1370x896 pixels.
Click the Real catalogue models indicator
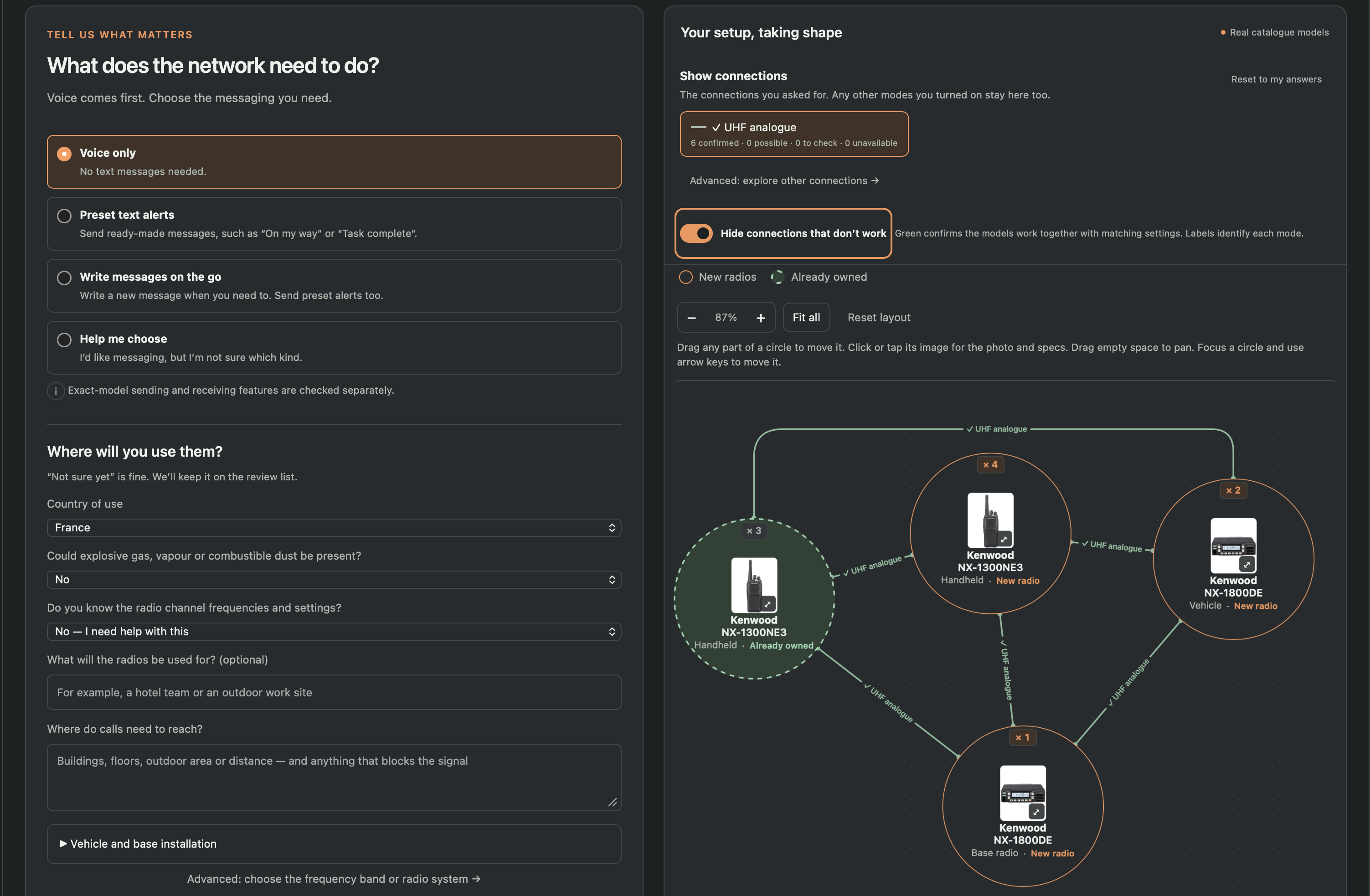(x=1274, y=33)
